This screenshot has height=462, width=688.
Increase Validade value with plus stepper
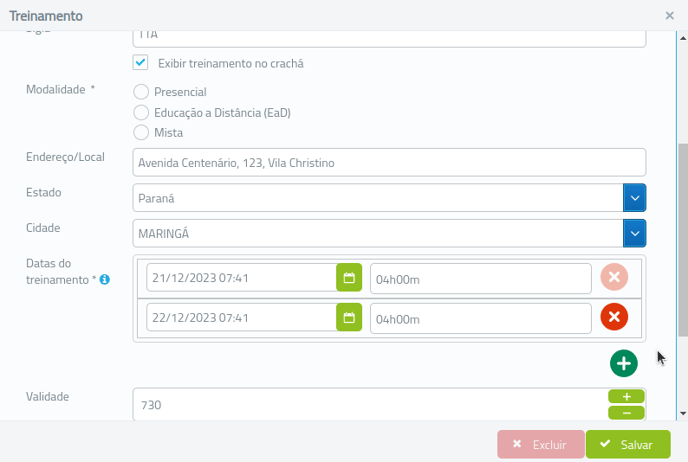pos(626,397)
